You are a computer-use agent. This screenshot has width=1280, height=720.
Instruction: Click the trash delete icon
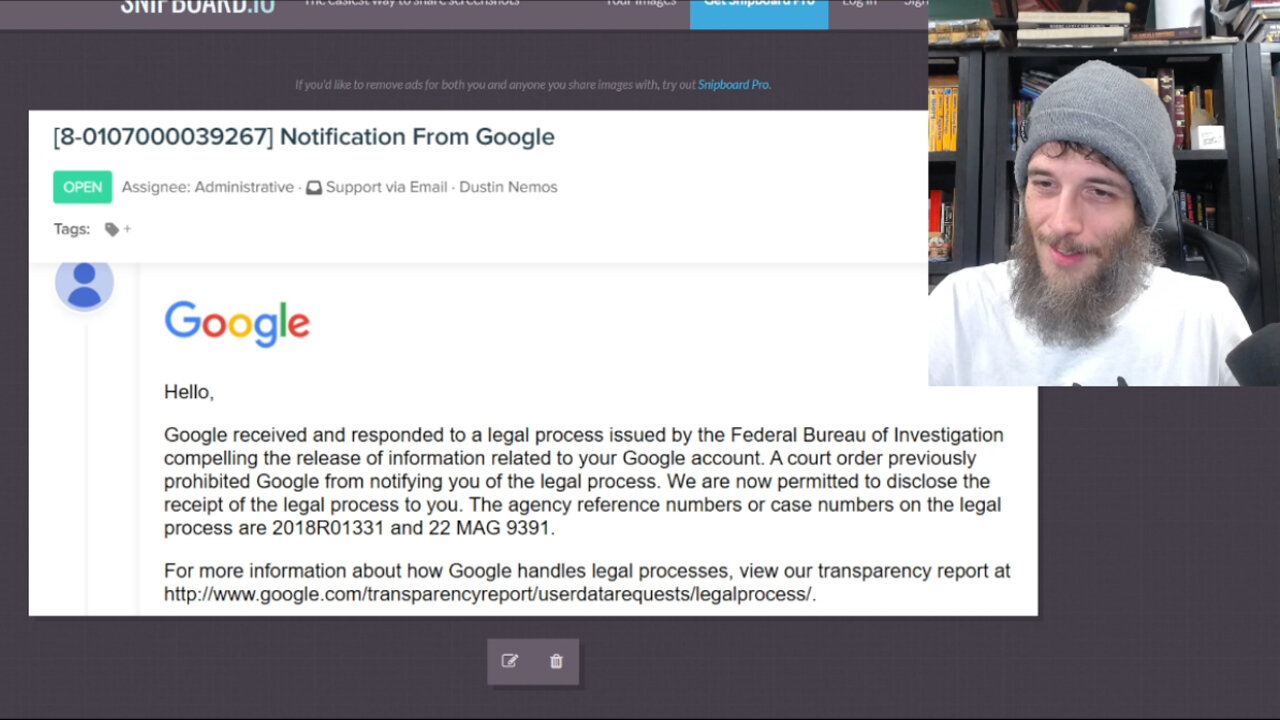click(556, 661)
